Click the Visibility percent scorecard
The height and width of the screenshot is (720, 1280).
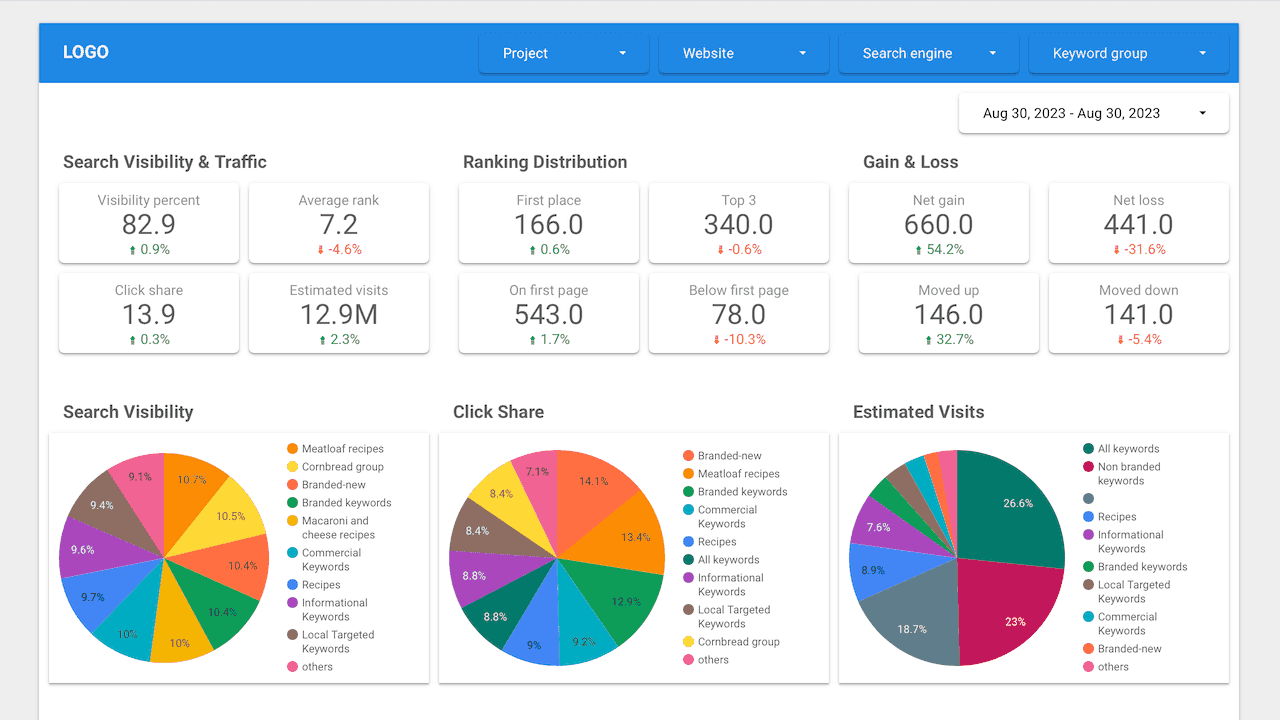pos(149,223)
